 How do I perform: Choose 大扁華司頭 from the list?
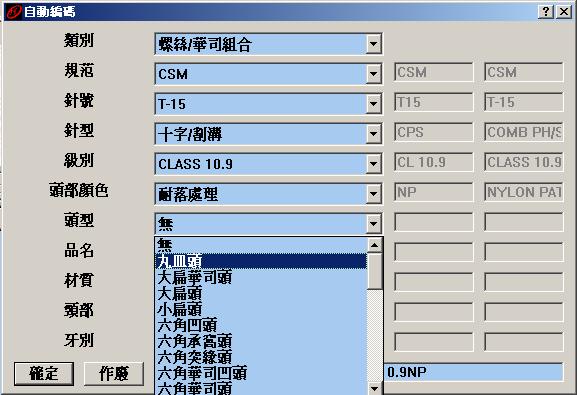click(x=261, y=277)
